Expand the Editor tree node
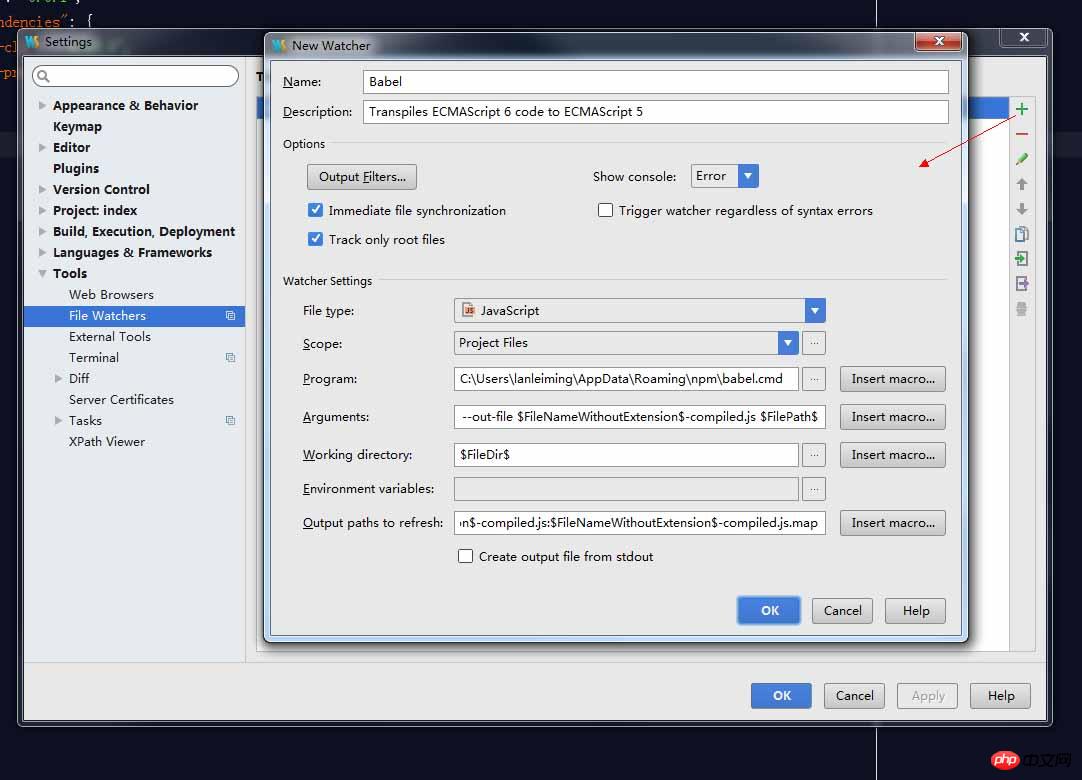Image resolution: width=1082 pixels, height=780 pixels. (x=43, y=148)
